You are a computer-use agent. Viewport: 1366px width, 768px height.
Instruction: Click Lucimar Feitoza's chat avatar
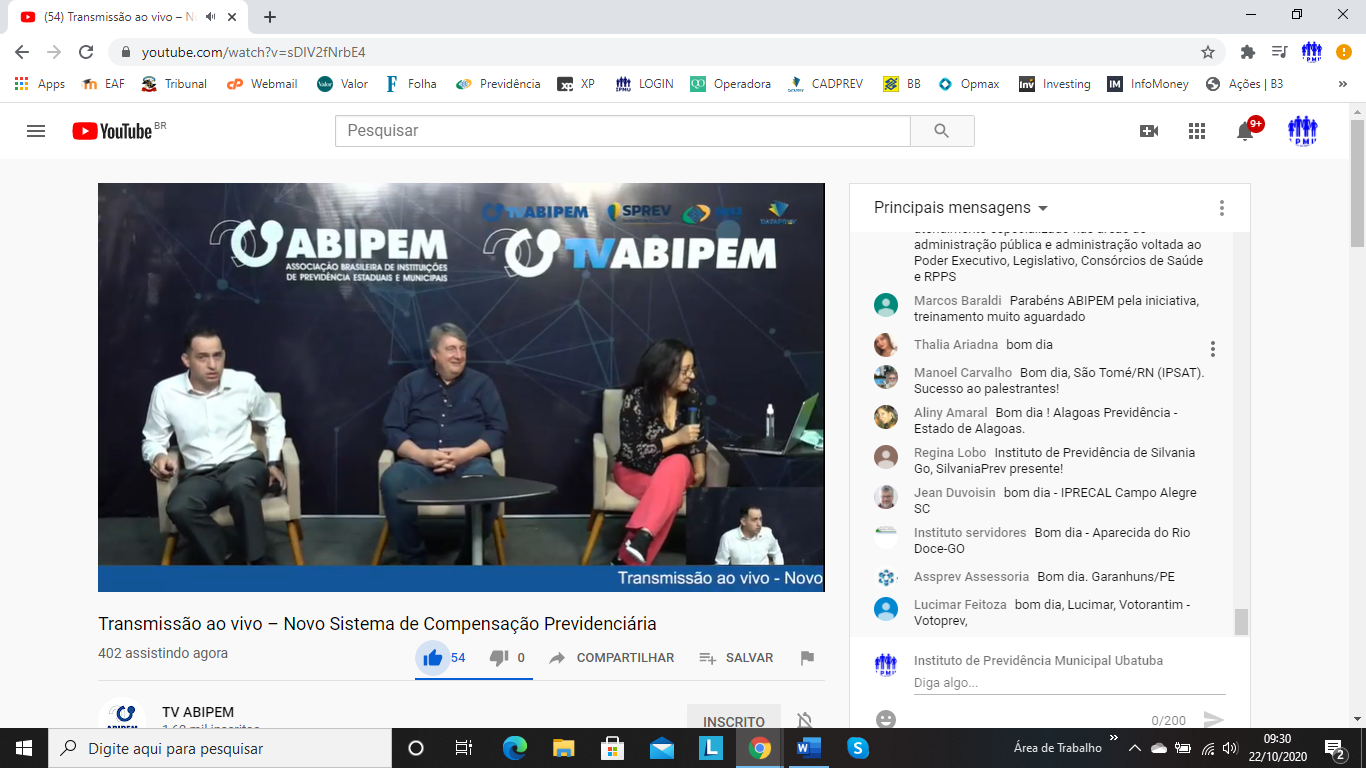pyautogui.click(x=886, y=609)
